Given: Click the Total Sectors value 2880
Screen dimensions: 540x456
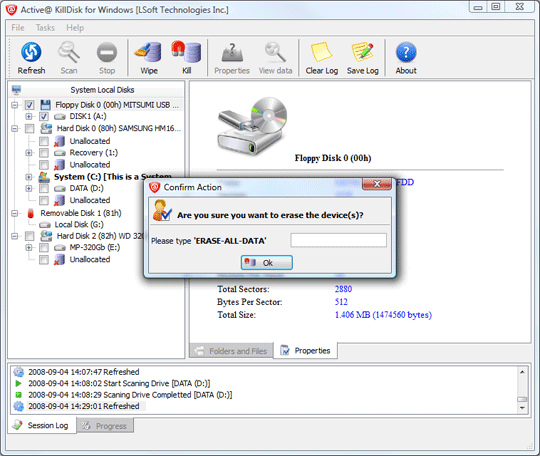Looking at the screenshot, I should tap(343, 289).
